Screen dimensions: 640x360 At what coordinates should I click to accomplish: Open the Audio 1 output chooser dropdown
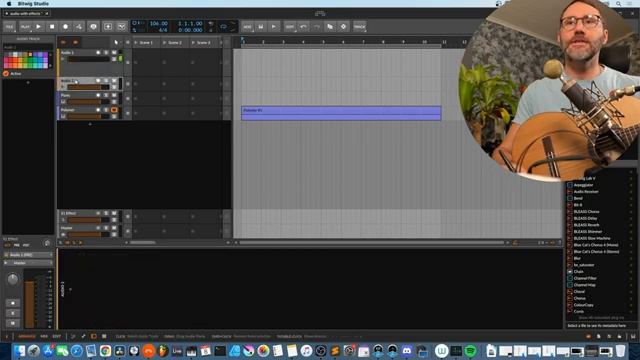(x=28, y=255)
